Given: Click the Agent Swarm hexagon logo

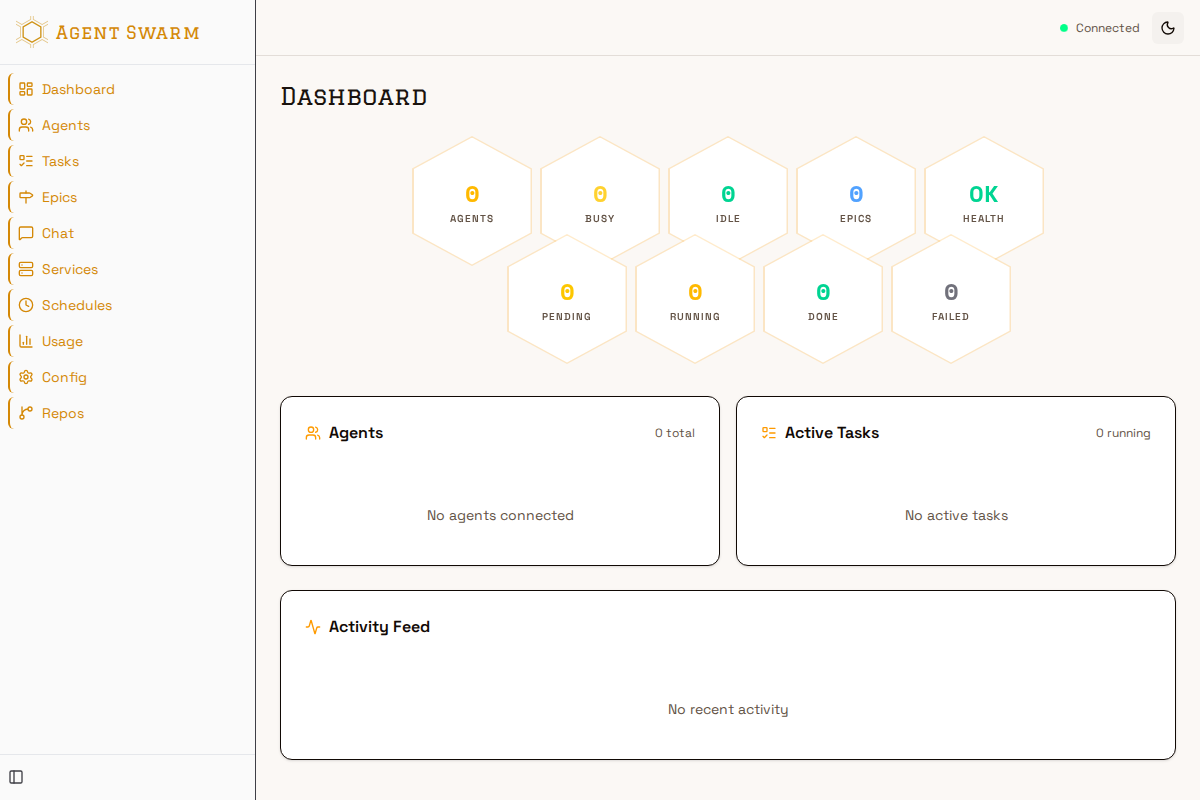Looking at the screenshot, I should 32,32.
